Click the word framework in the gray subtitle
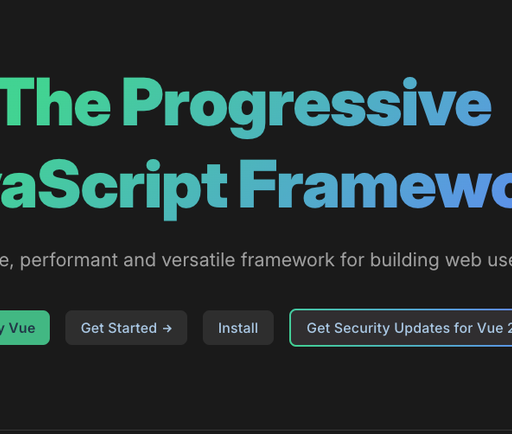Screen dimensions: 512x434 click(x=288, y=260)
